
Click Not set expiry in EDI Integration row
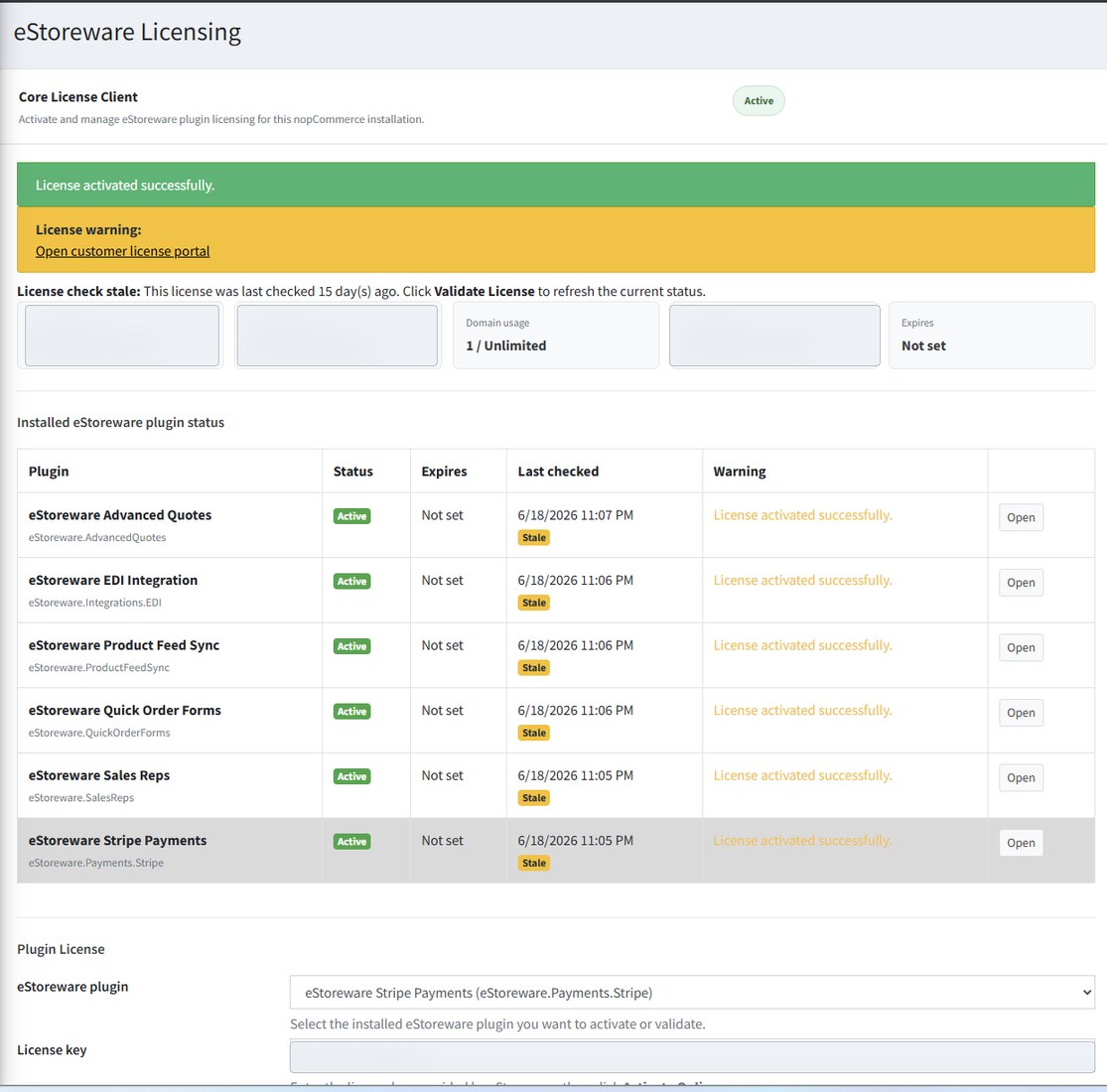(x=442, y=580)
